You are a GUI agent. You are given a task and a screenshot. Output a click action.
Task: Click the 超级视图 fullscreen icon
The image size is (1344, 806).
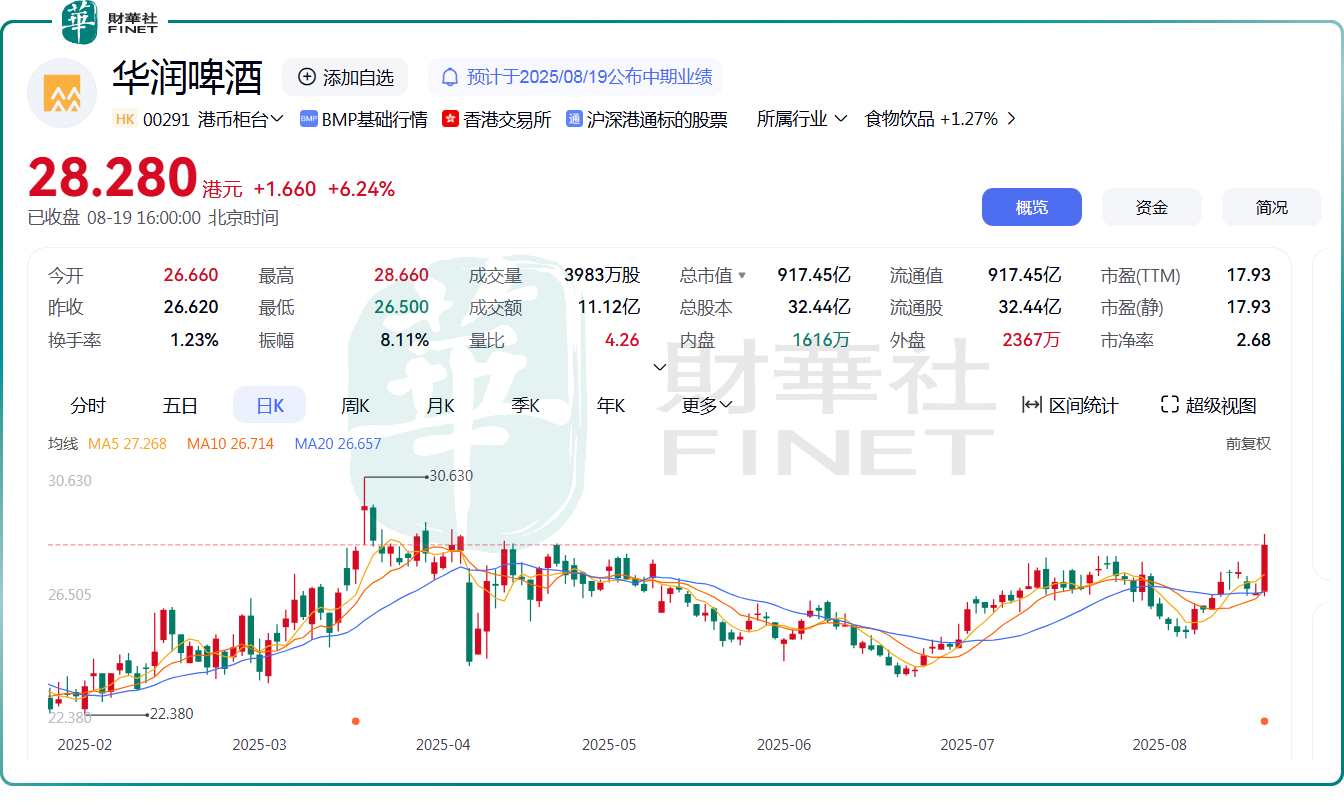(x=1170, y=405)
